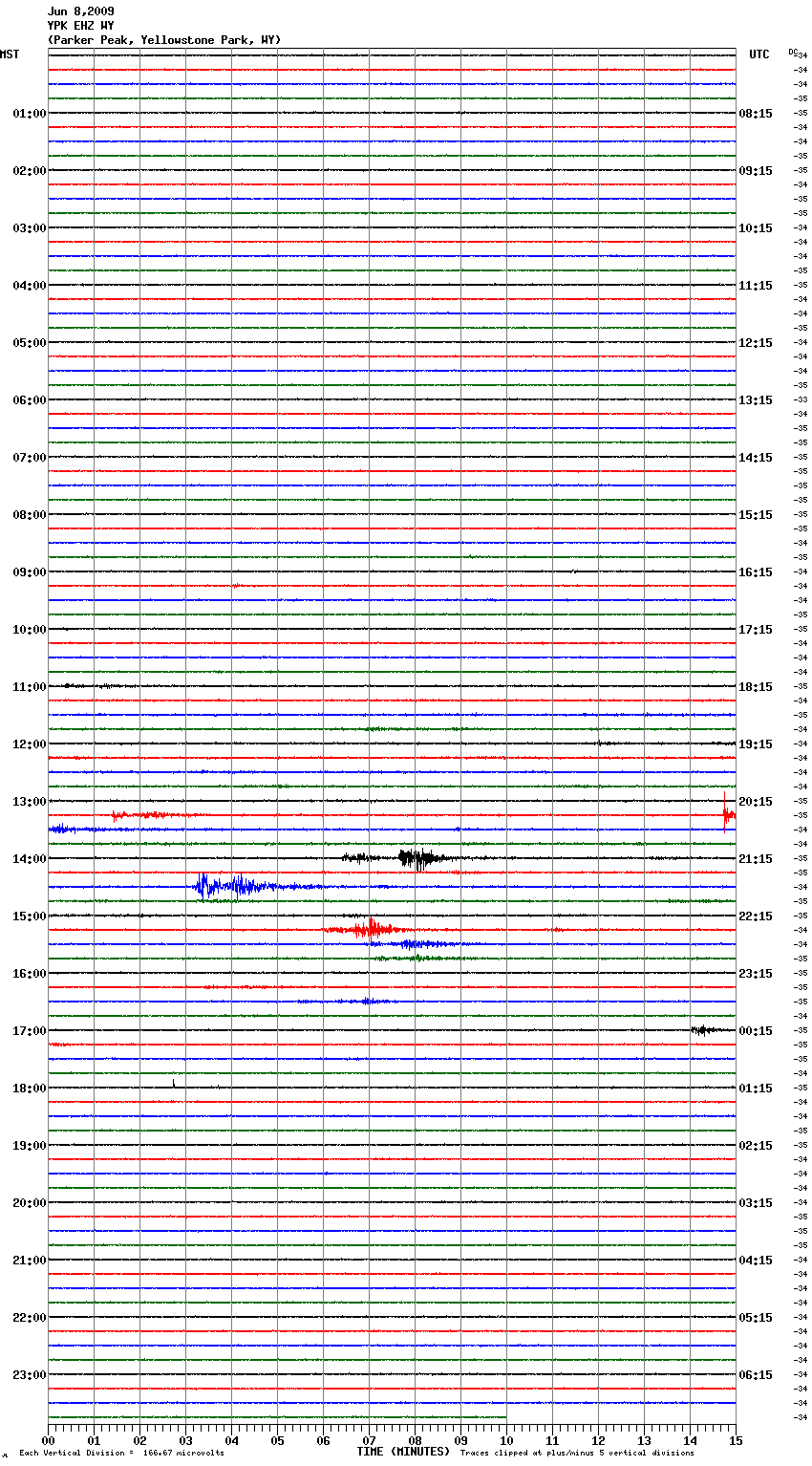The width and height of the screenshot is (812, 1466).
Task: Select the 22:00 MST row label
Action: 30,1318
